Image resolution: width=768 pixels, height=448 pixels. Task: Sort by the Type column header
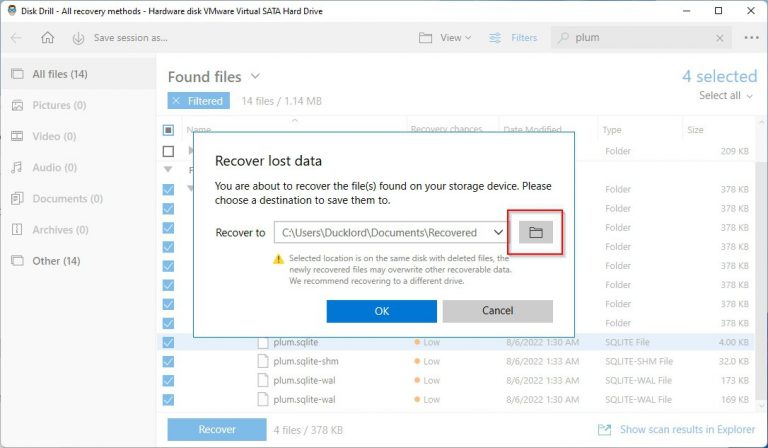click(612, 130)
